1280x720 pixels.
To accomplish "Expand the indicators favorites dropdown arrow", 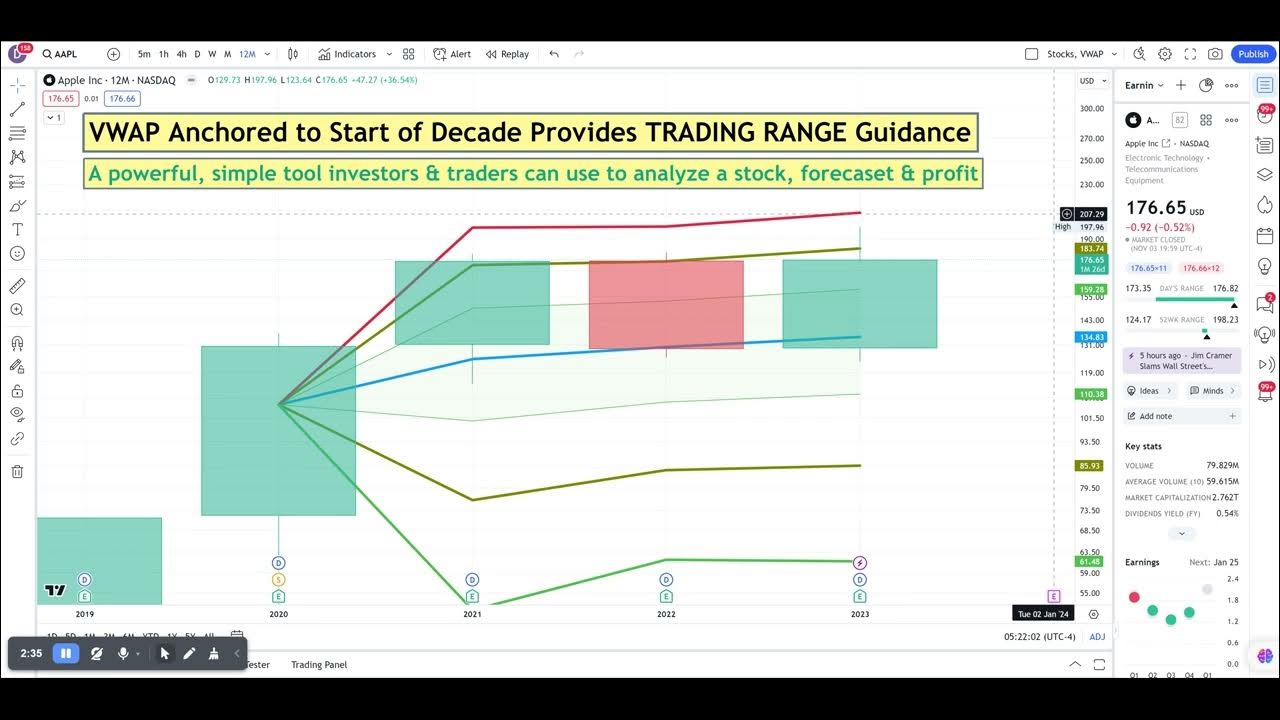I will pyautogui.click(x=388, y=54).
